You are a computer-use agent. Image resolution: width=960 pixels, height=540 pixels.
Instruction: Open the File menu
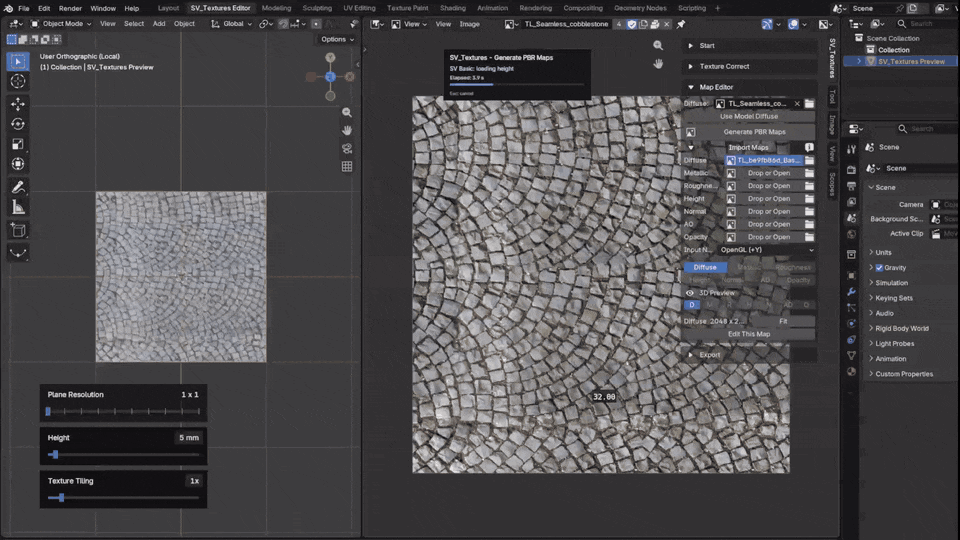[23, 9]
